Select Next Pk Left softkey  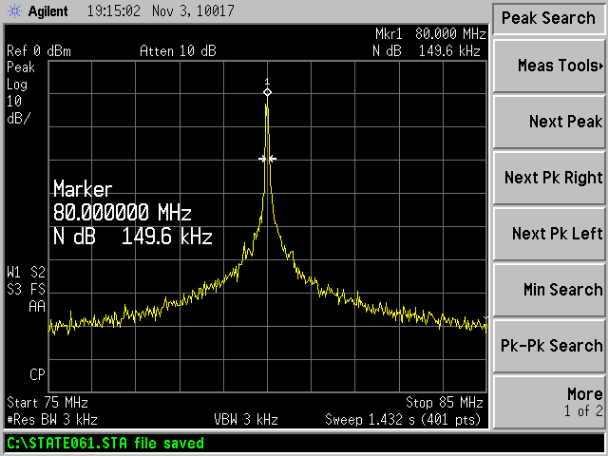[x=549, y=233]
